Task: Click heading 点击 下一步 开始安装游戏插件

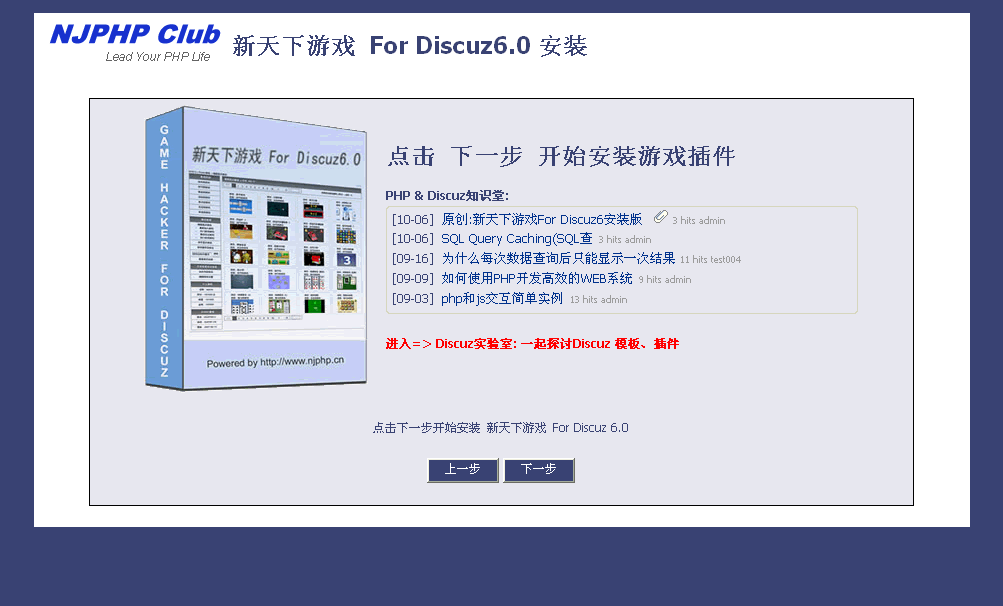Action: click(561, 156)
